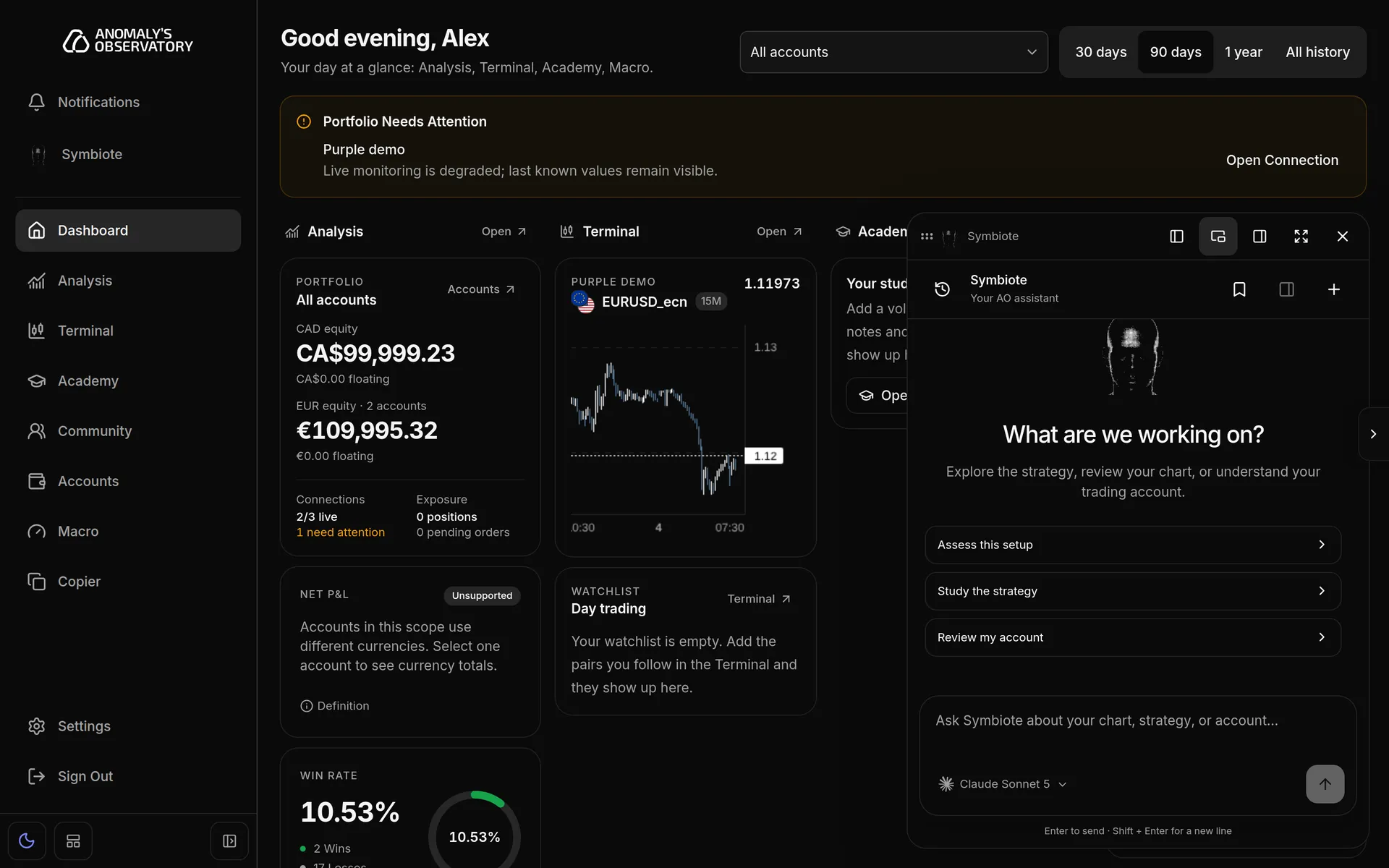Image resolution: width=1389 pixels, height=868 pixels.
Task: Toggle the Symbiote side pane icon
Action: coord(1286,289)
